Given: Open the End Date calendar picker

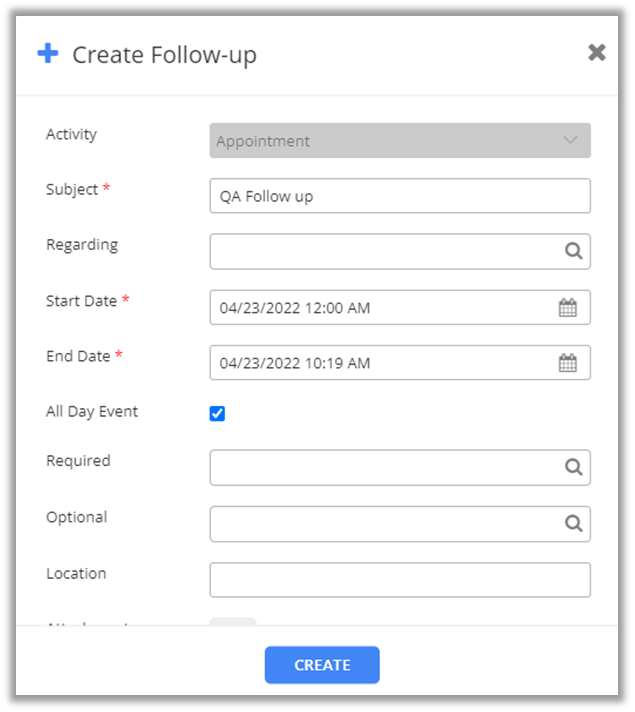Looking at the screenshot, I should tap(568, 363).
